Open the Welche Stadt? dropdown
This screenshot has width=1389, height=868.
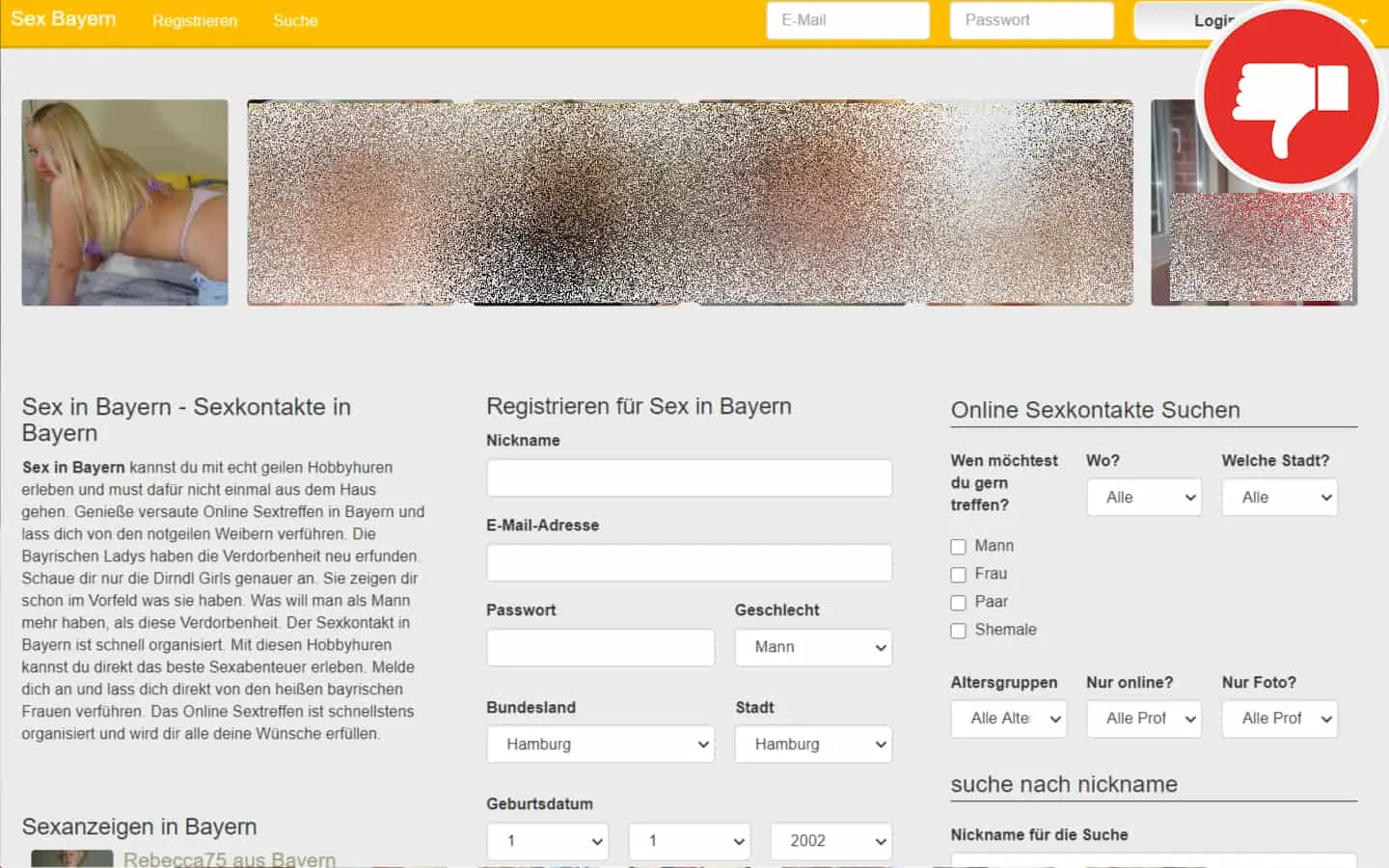1279,498
